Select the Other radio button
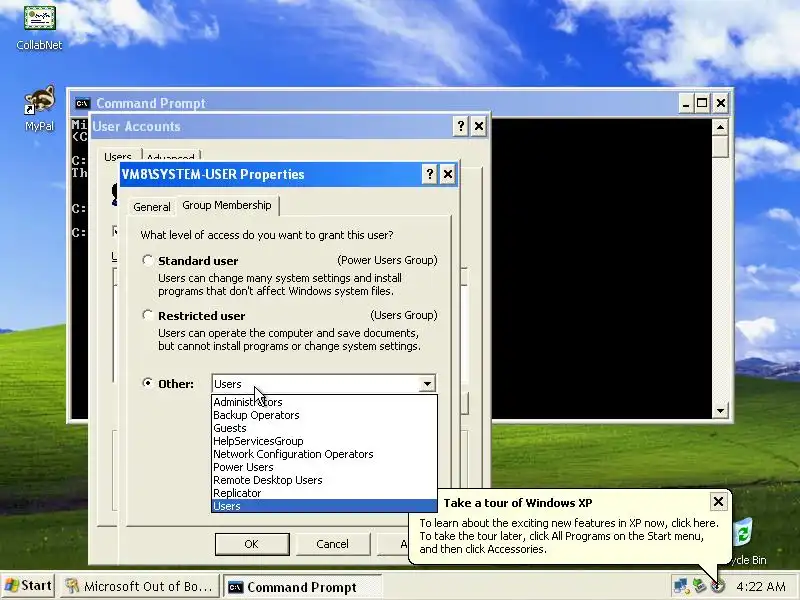This screenshot has width=800, height=600. (x=147, y=383)
